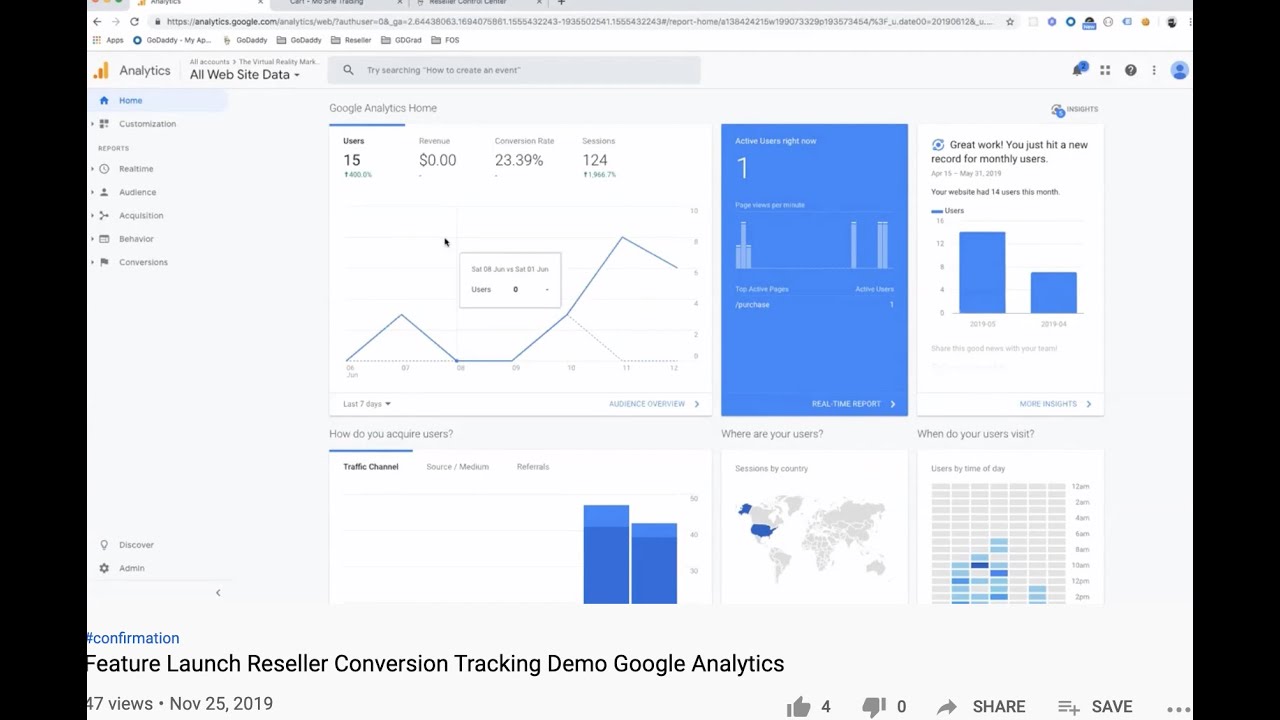Viewport: 1280px width, 720px height.
Task: Click the 2019-05 users bar
Action: pyautogui.click(x=982, y=273)
